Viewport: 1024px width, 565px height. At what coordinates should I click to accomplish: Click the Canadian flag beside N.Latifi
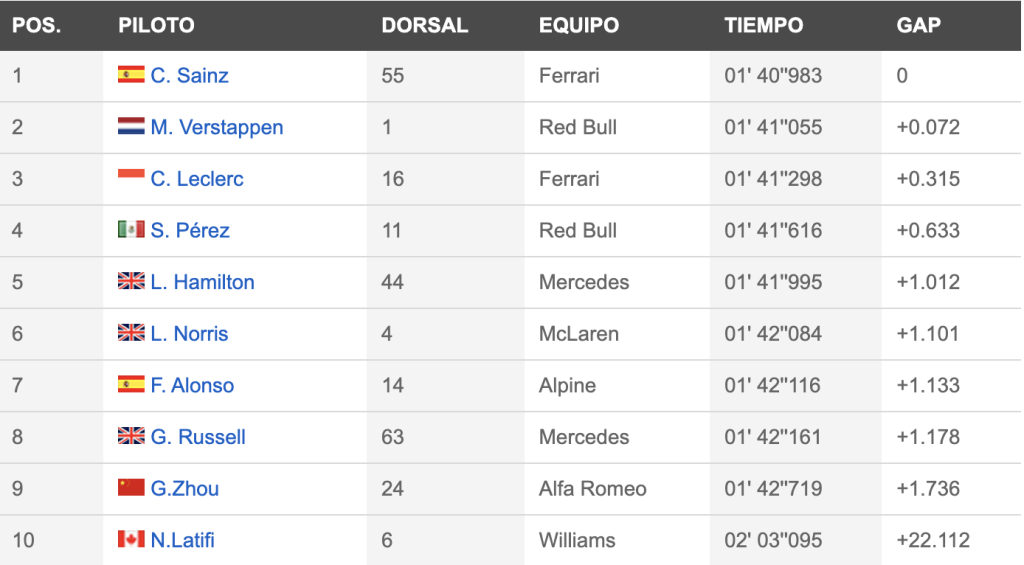(131, 538)
